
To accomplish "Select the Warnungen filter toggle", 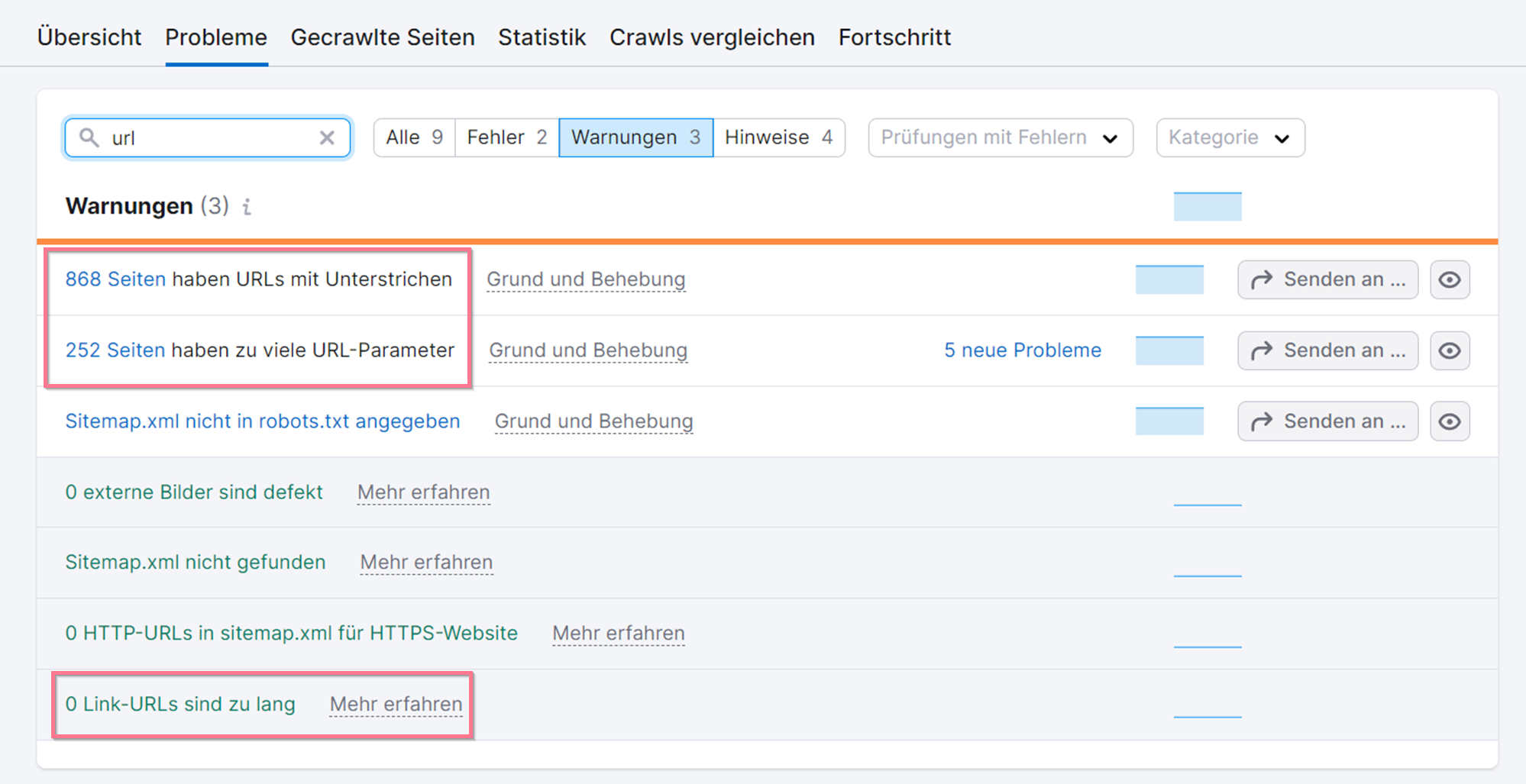I will pos(635,137).
